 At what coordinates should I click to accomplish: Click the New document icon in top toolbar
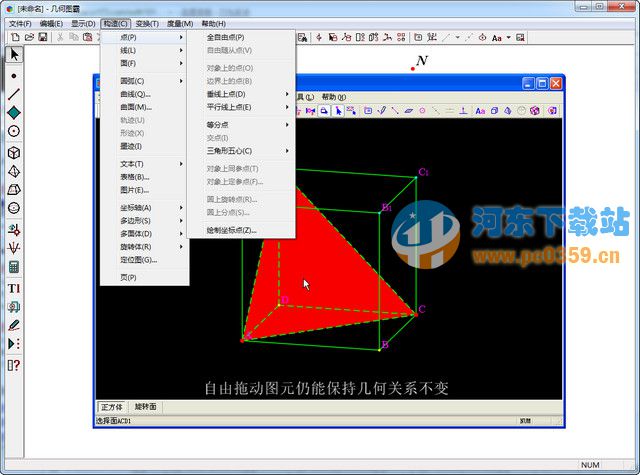[x=16, y=38]
